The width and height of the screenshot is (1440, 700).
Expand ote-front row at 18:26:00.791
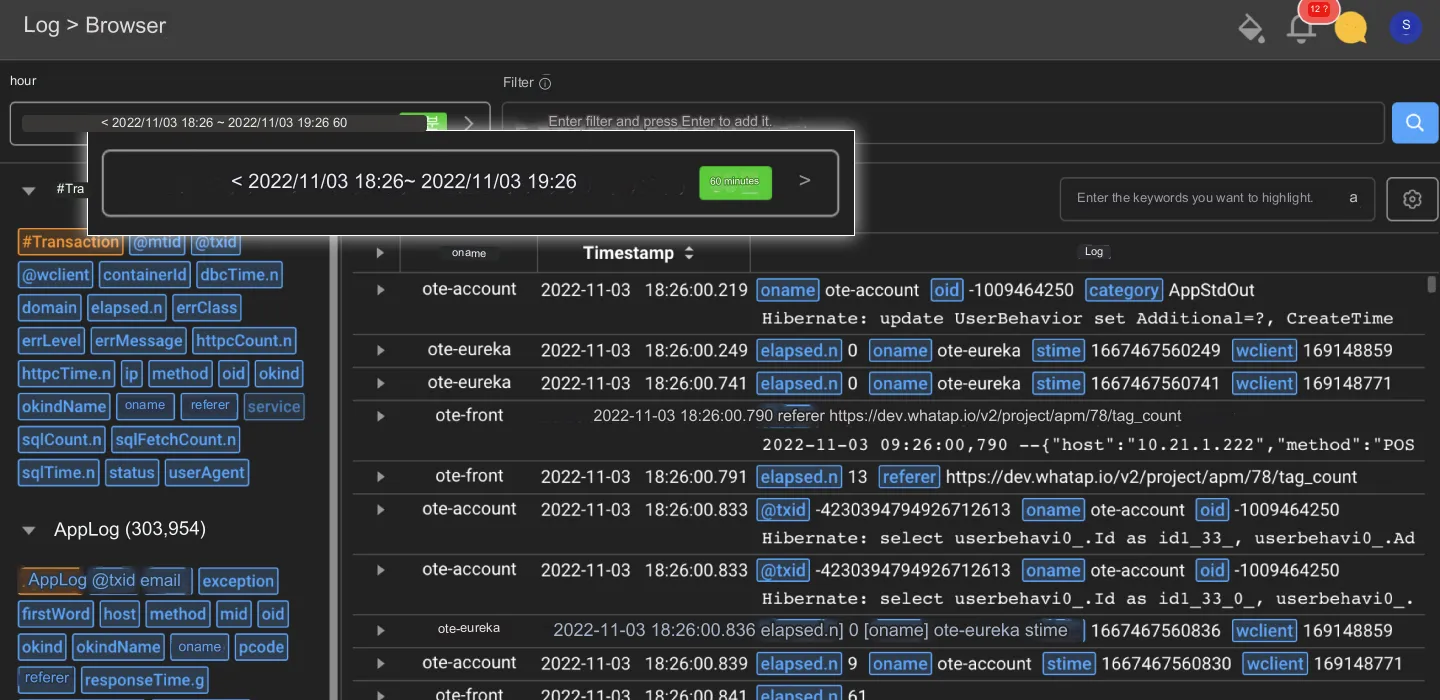pyautogui.click(x=380, y=477)
